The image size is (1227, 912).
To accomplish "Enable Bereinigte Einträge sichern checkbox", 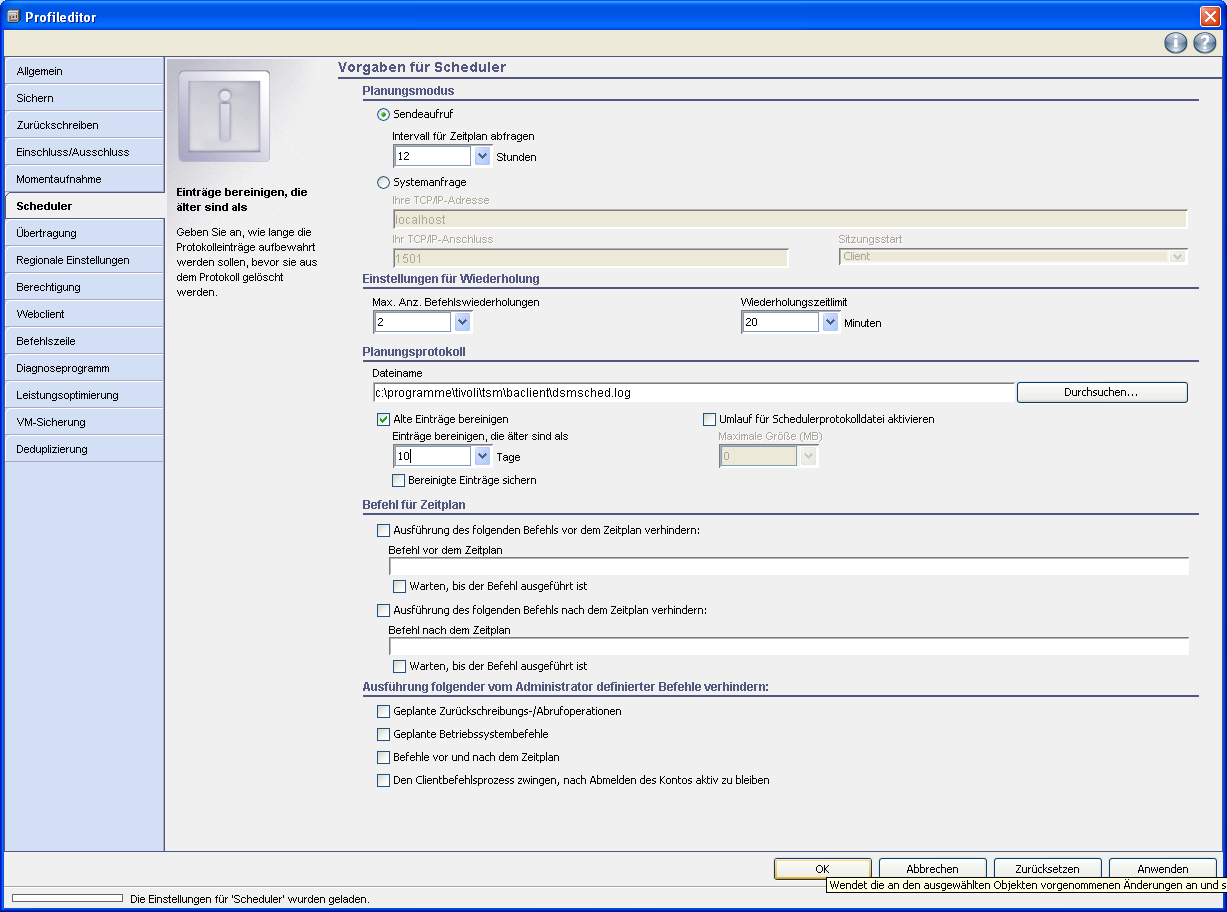I will coord(399,480).
